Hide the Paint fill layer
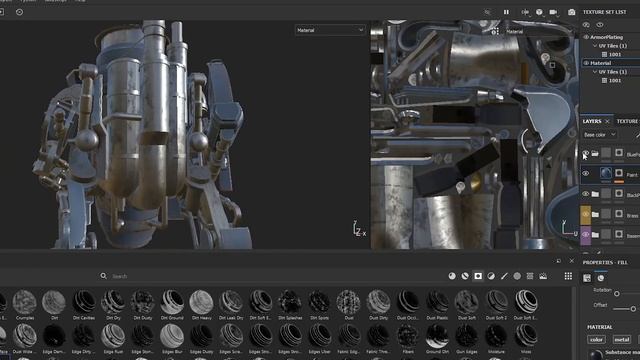Image resolution: width=640 pixels, height=360 pixels. click(585, 173)
